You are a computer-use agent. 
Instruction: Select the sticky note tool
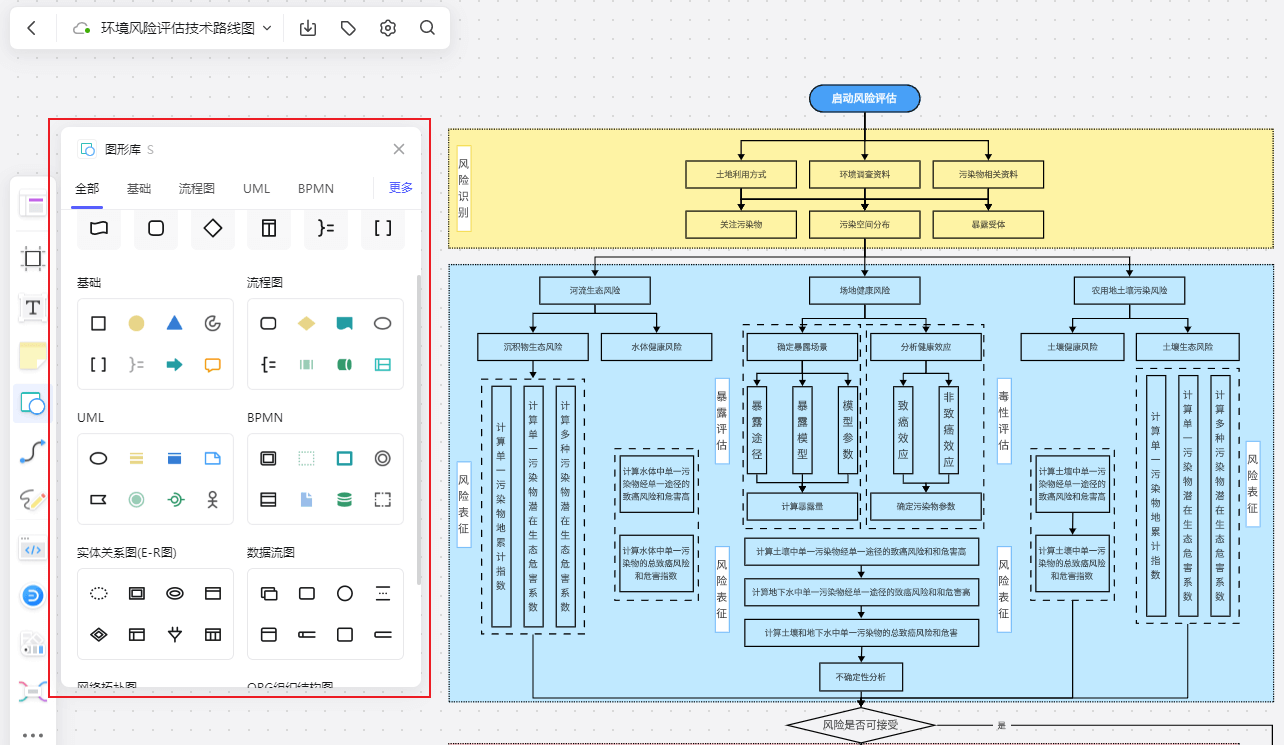click(x=33, y=355)
